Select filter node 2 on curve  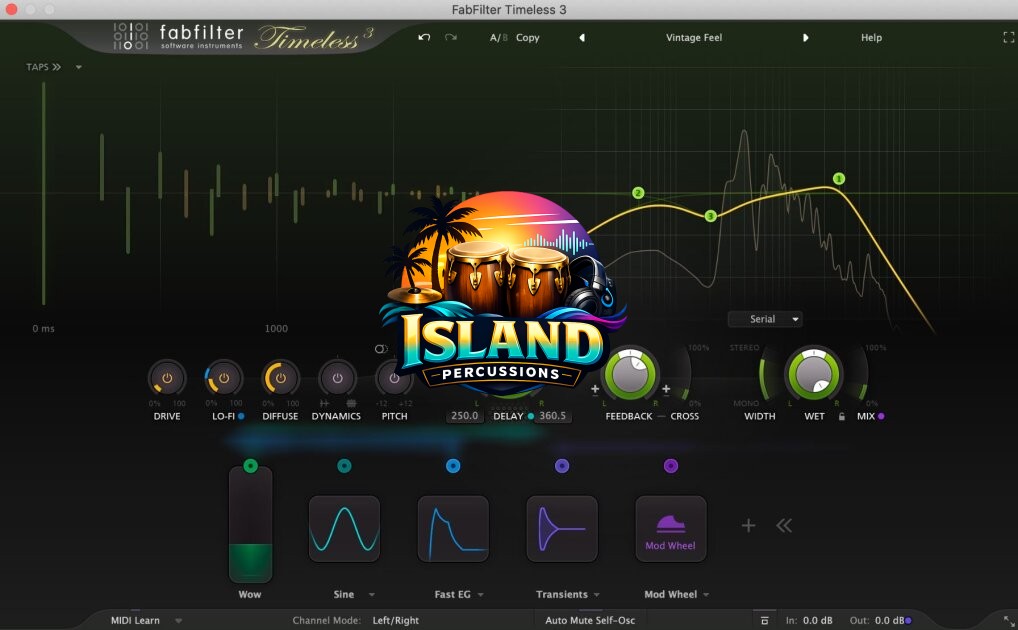(x=638, y=193)
